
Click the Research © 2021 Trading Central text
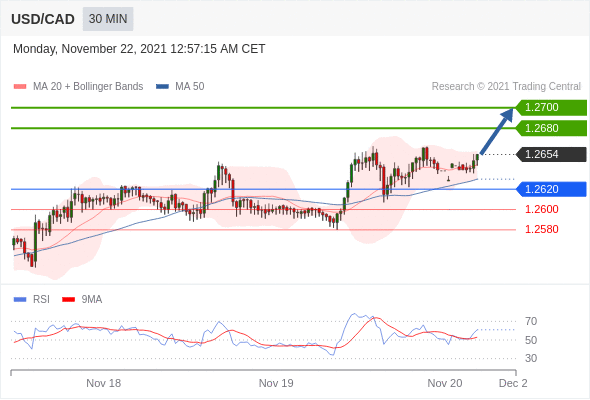[506, 87]
